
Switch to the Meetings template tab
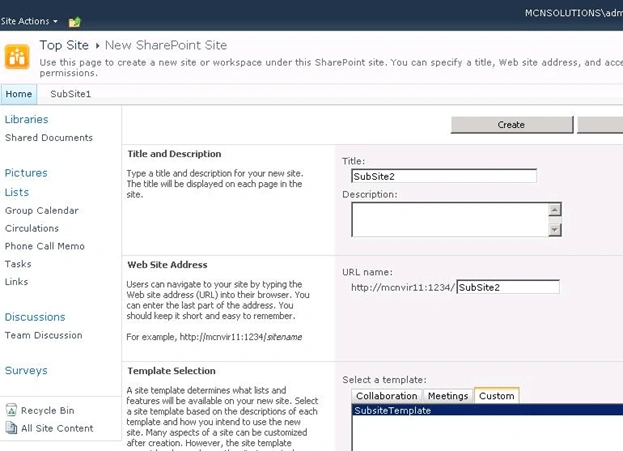[x=448, y=396]
